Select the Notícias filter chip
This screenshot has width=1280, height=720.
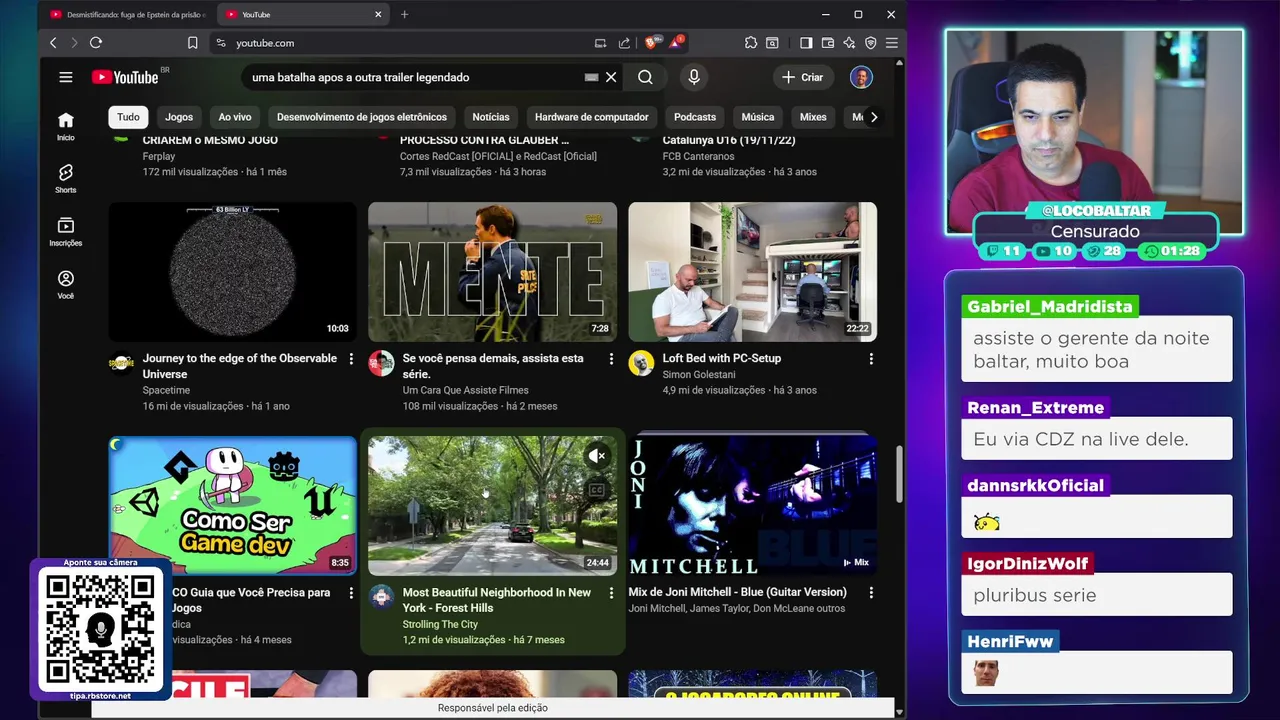[491, 117]
